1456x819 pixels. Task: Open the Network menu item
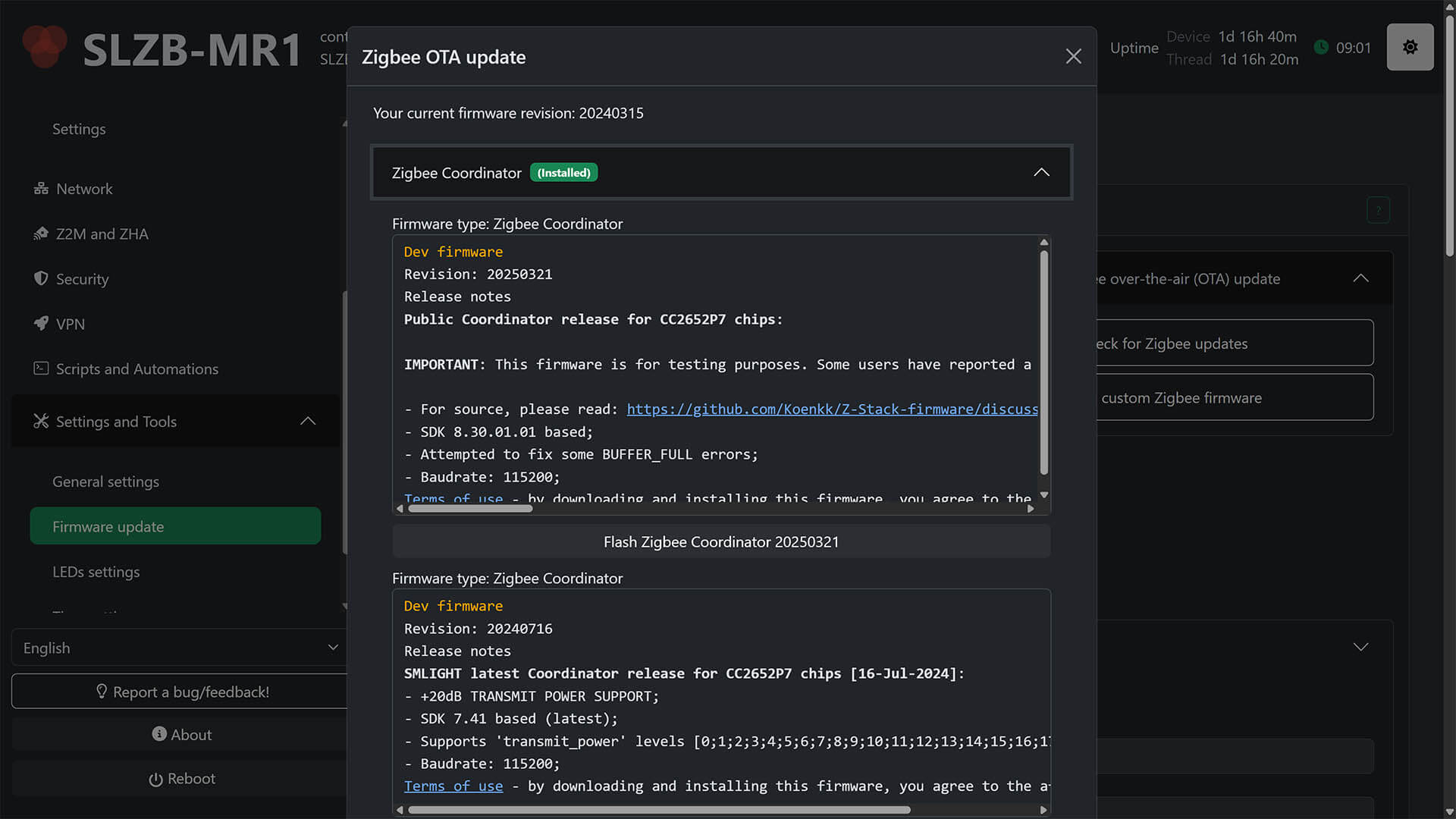coord(84,189)
